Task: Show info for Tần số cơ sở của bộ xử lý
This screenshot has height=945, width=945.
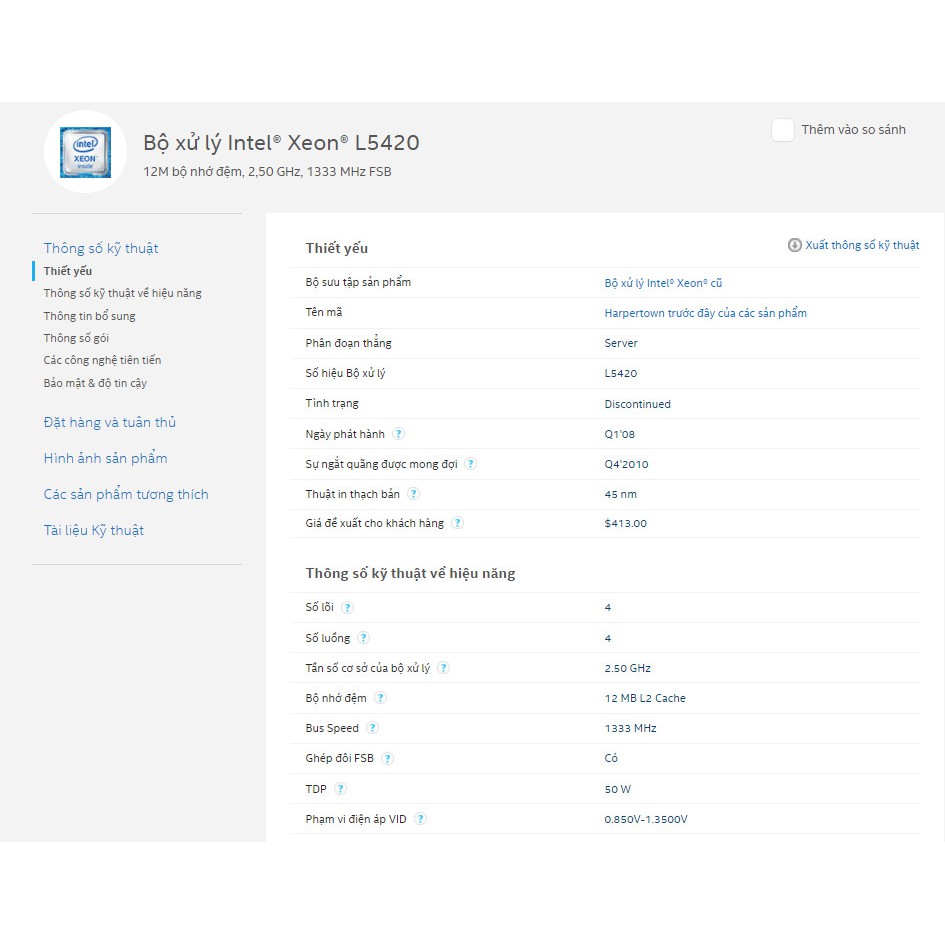Action: tap(444, 668)
